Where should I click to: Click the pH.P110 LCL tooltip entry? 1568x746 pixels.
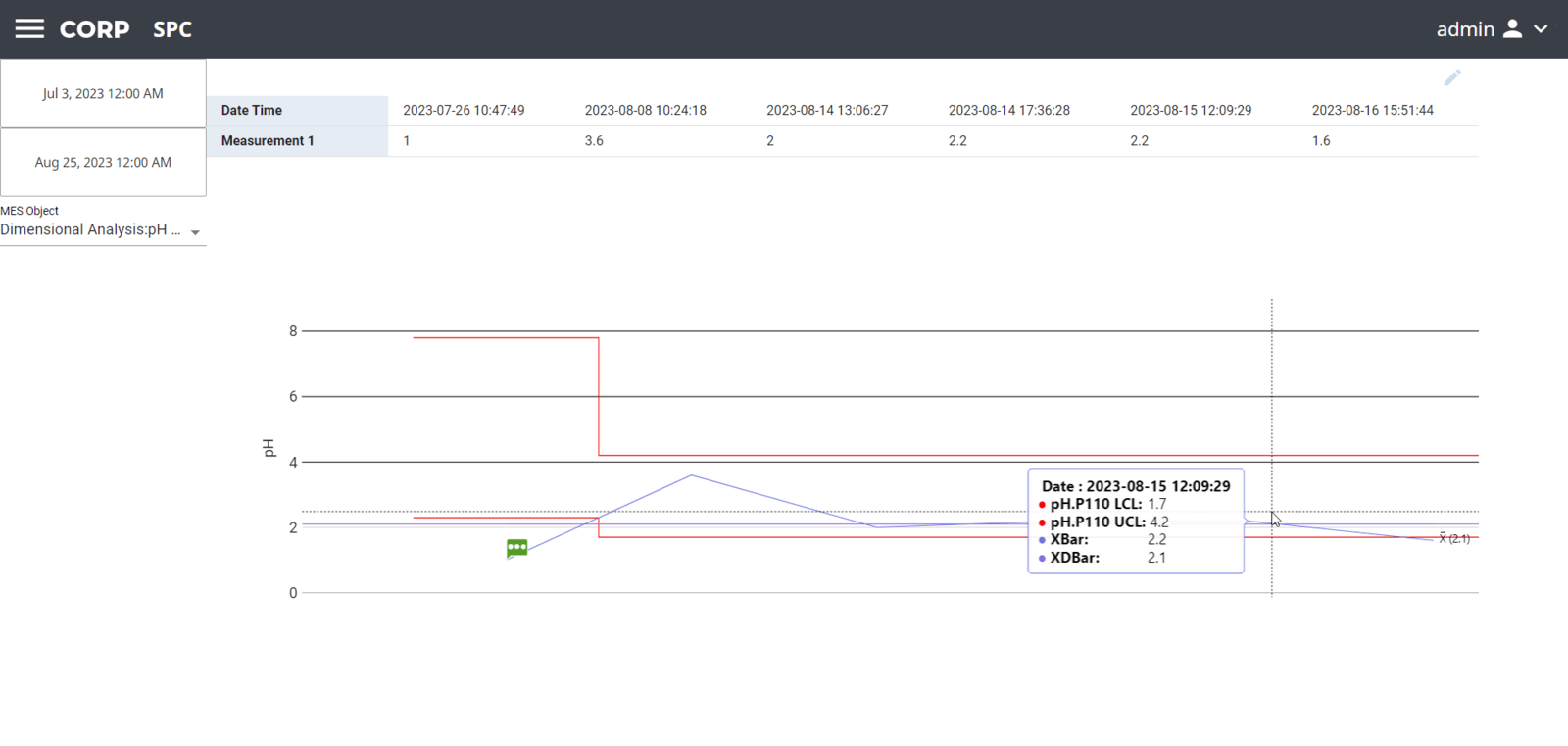[x=1102, y=504]
